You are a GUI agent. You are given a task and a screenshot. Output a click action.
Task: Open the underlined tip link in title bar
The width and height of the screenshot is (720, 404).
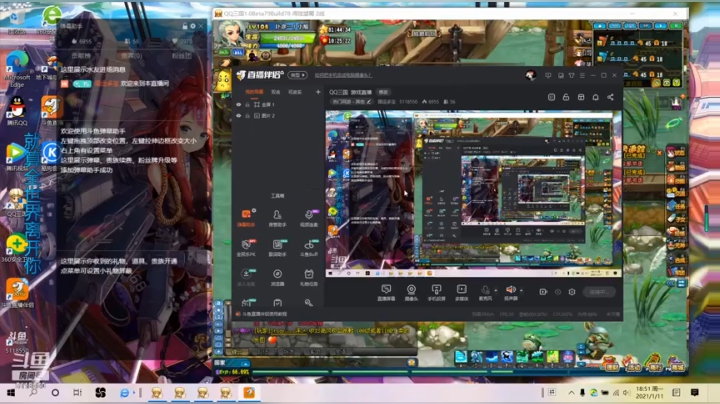[x=343, y=75]
